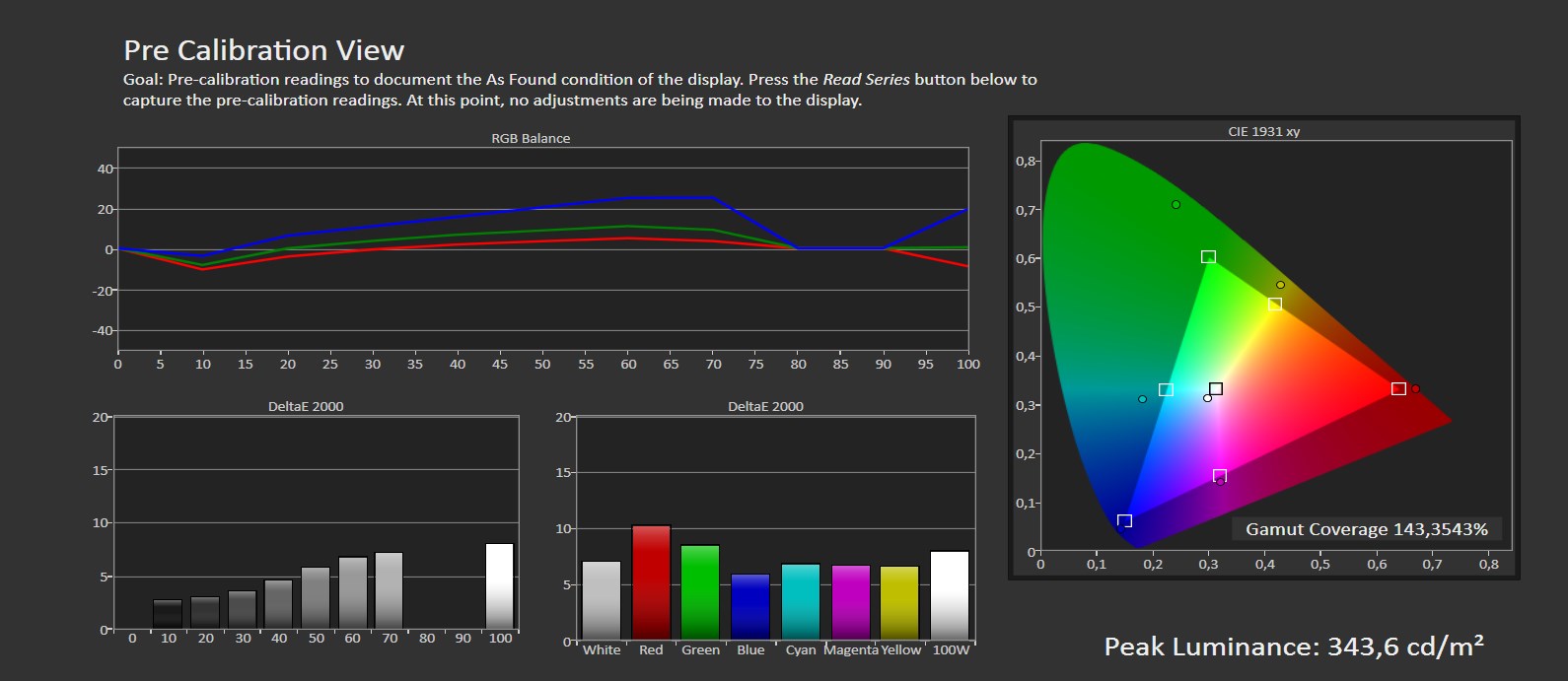The height and width of the screenshot is (681, 1568).
Task: Click the grayscale DeltaE bar at level 100
Action: (x=500, y=586)
